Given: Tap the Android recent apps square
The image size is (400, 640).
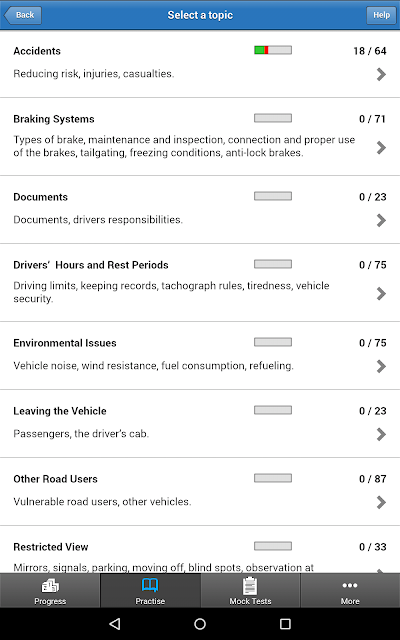Looking at the screenshot, I should [x=285, y=624].
